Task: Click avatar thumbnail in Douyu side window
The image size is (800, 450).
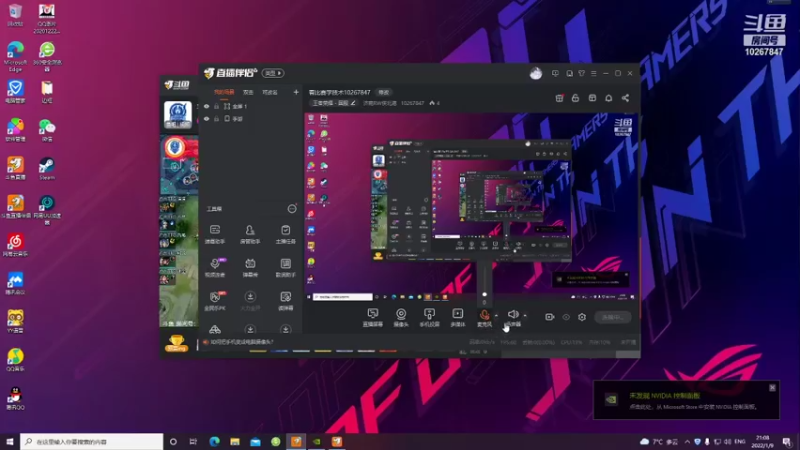Action: 178,114
